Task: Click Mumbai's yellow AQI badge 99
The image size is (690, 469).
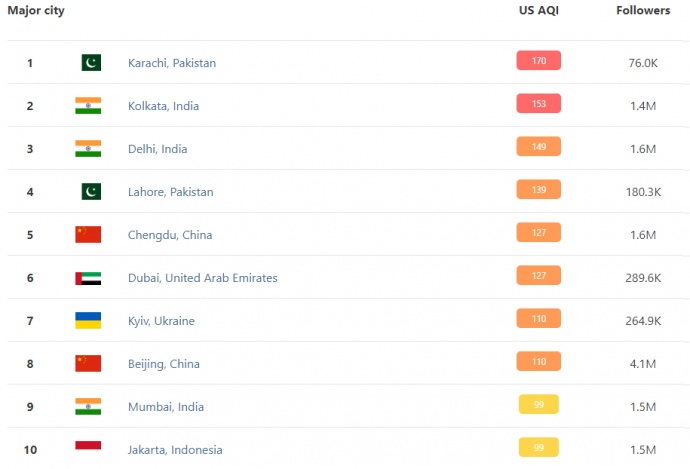Action: point(539,405)
